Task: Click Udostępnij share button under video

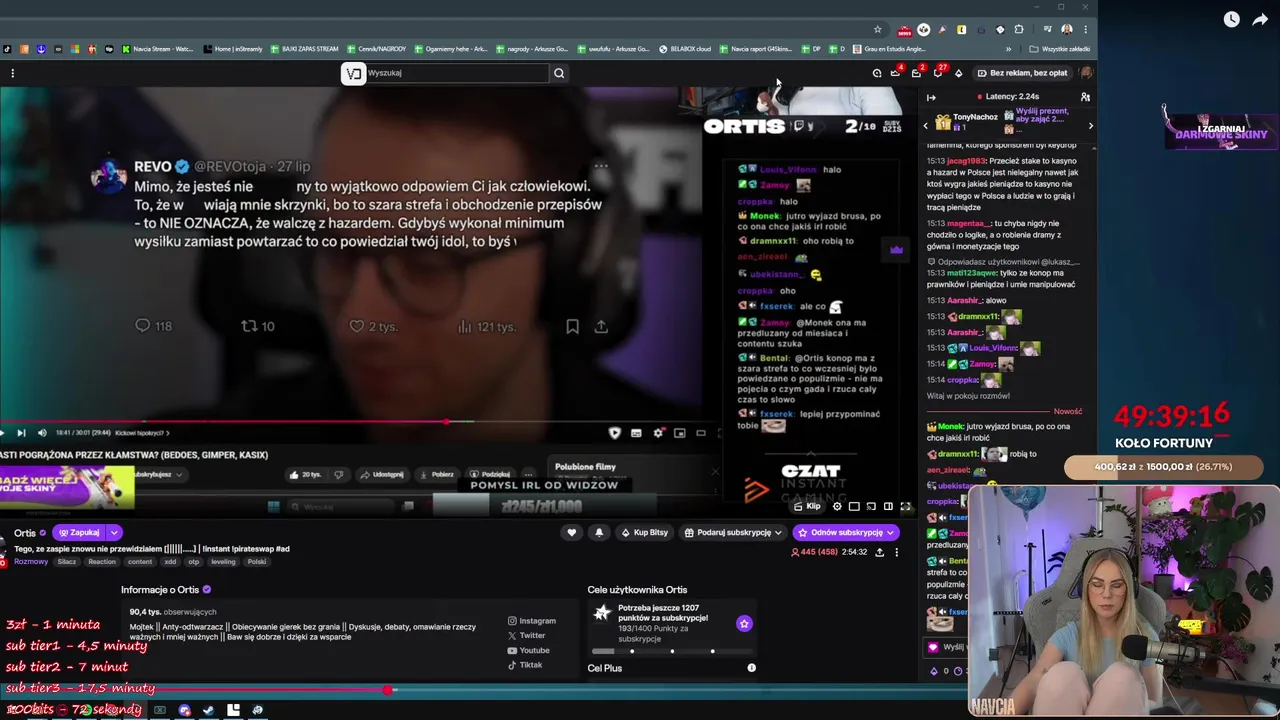Action: (x=382, y=474)
